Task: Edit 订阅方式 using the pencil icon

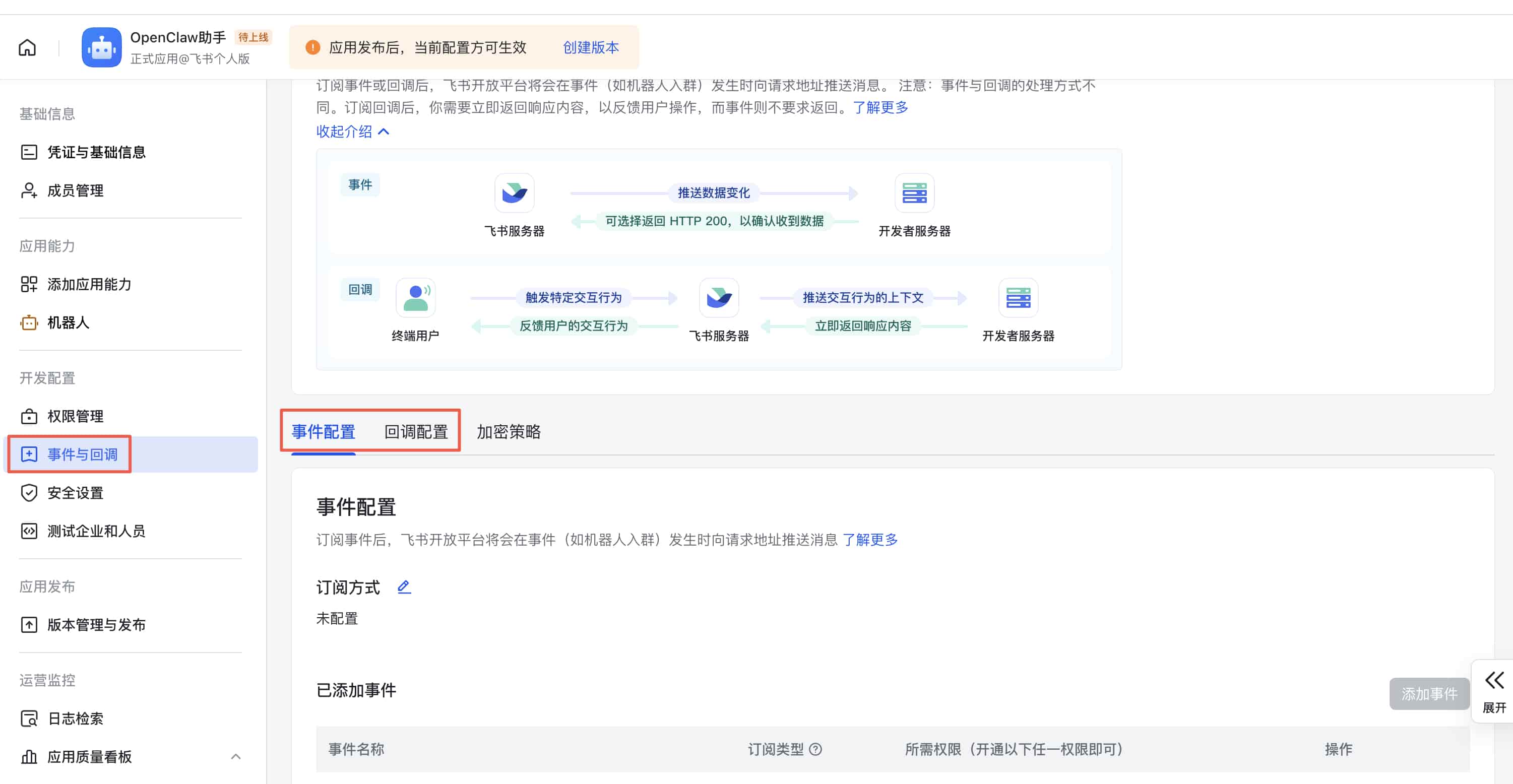Action: [x=404, y=586]
